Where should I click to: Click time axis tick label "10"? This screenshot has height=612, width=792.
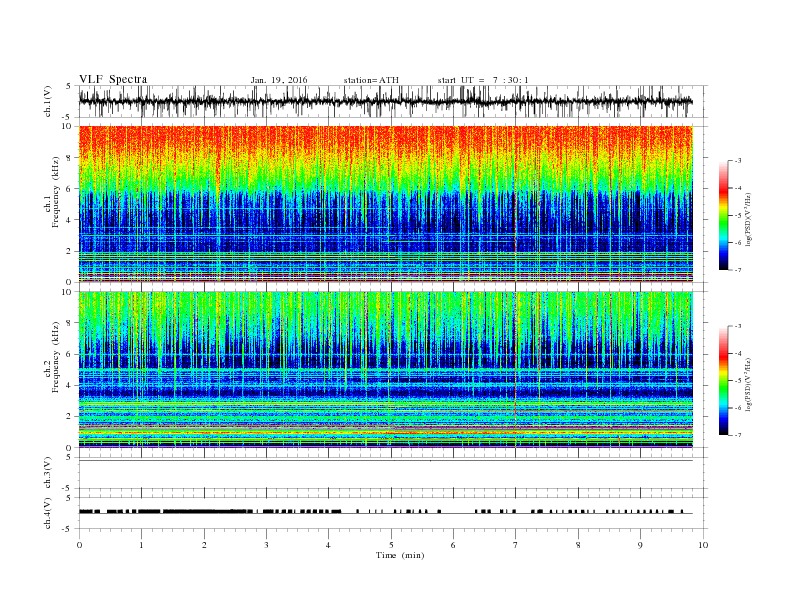pyautogui.click(x=703, y=545)
